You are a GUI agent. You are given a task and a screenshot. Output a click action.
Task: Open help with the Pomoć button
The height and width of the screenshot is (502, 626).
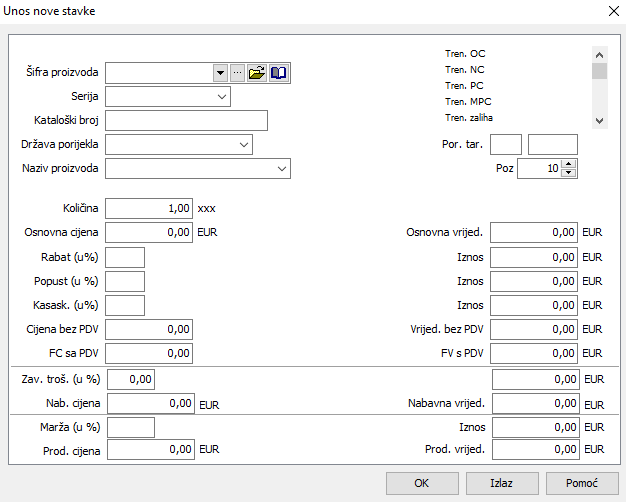coord(581,483)
